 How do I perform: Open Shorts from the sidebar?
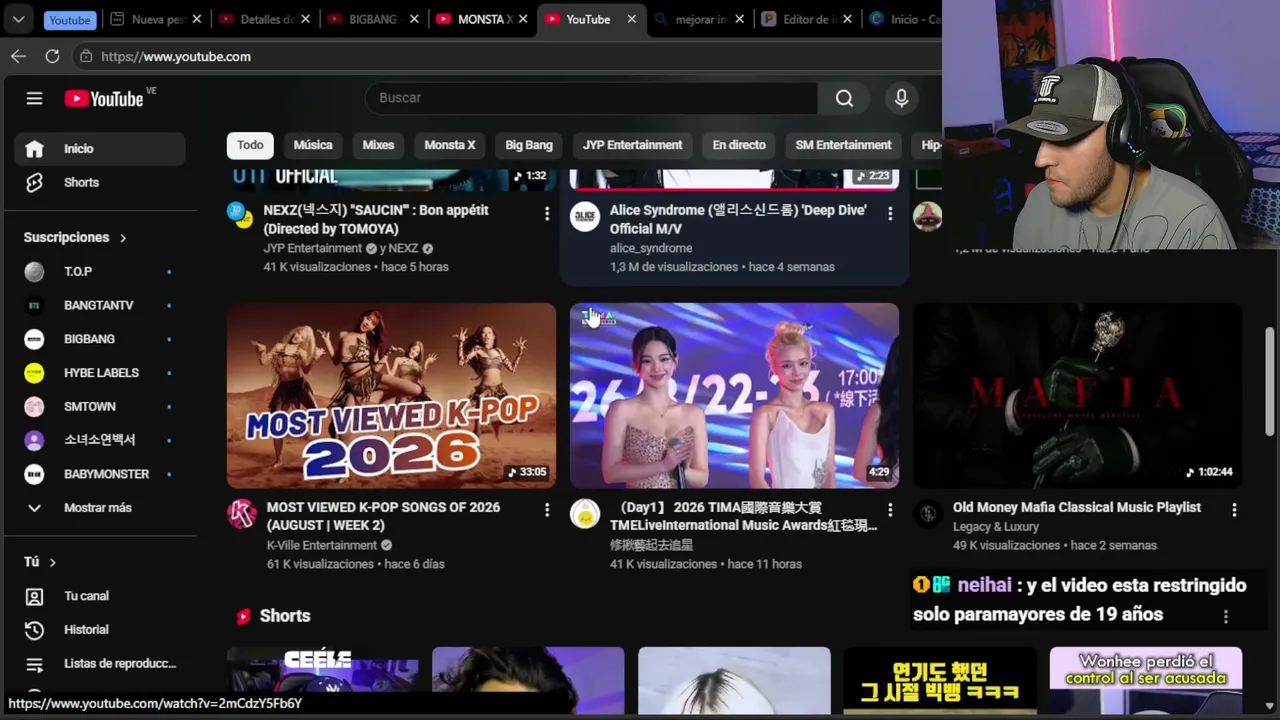[x=100, y=183]
